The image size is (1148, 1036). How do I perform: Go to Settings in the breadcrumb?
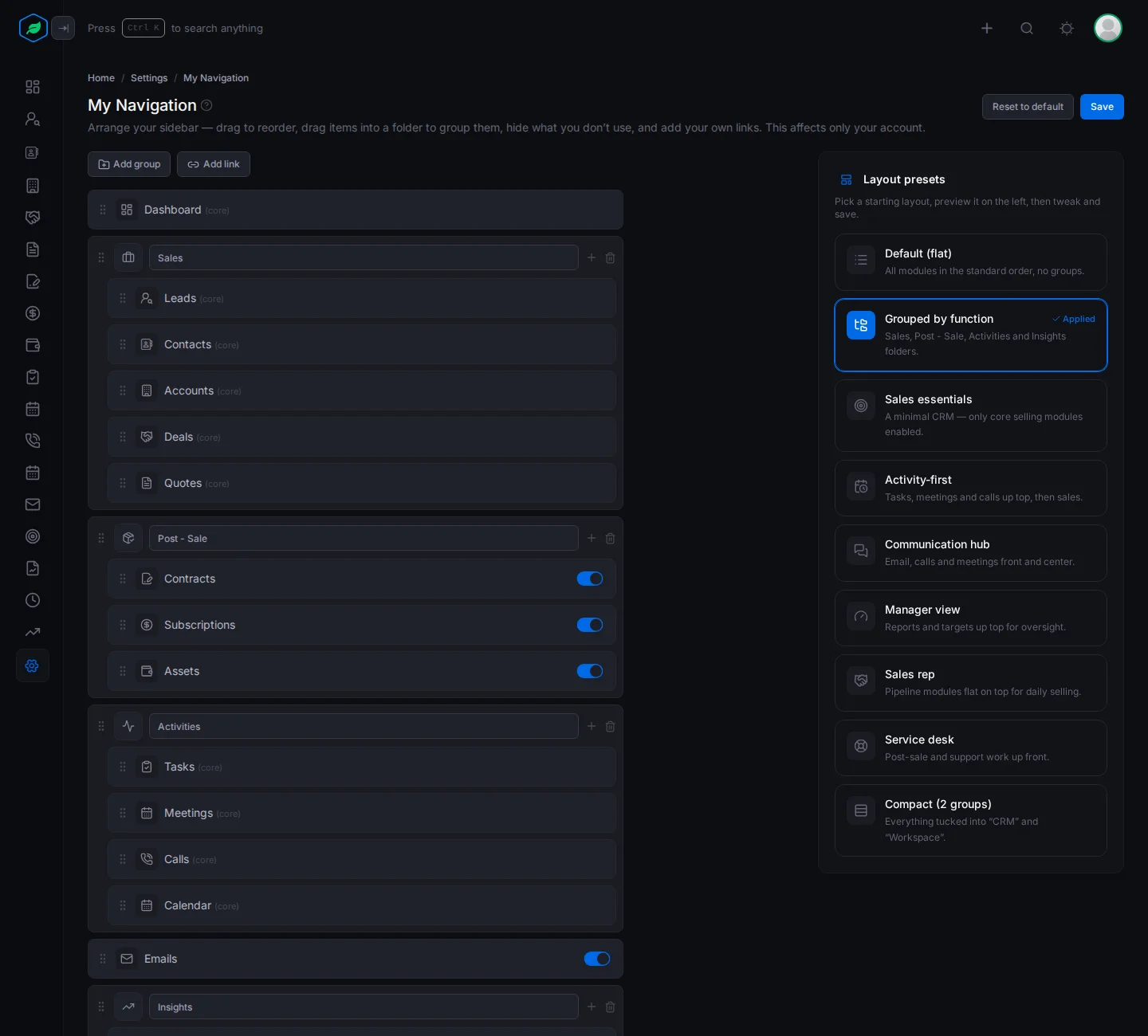[149, 78]
